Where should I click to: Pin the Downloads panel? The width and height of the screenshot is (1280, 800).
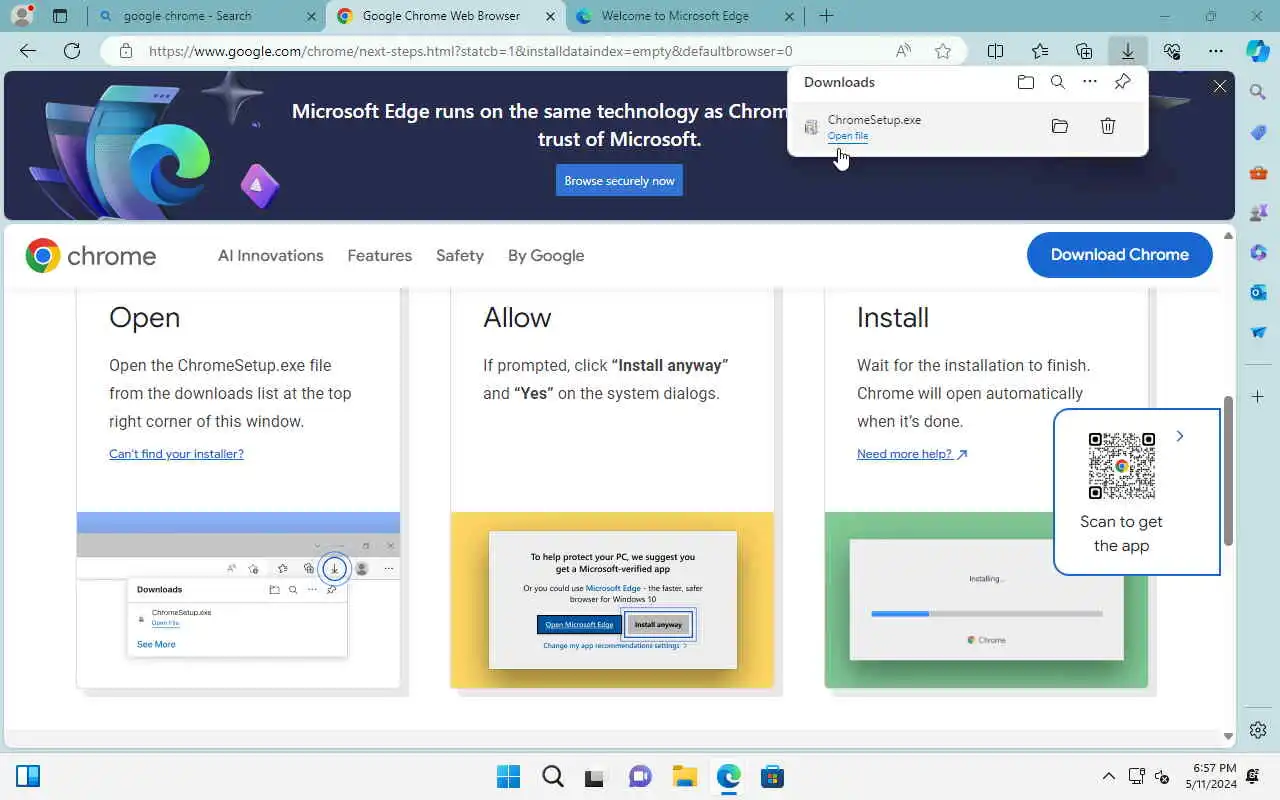coord(1123,82)
